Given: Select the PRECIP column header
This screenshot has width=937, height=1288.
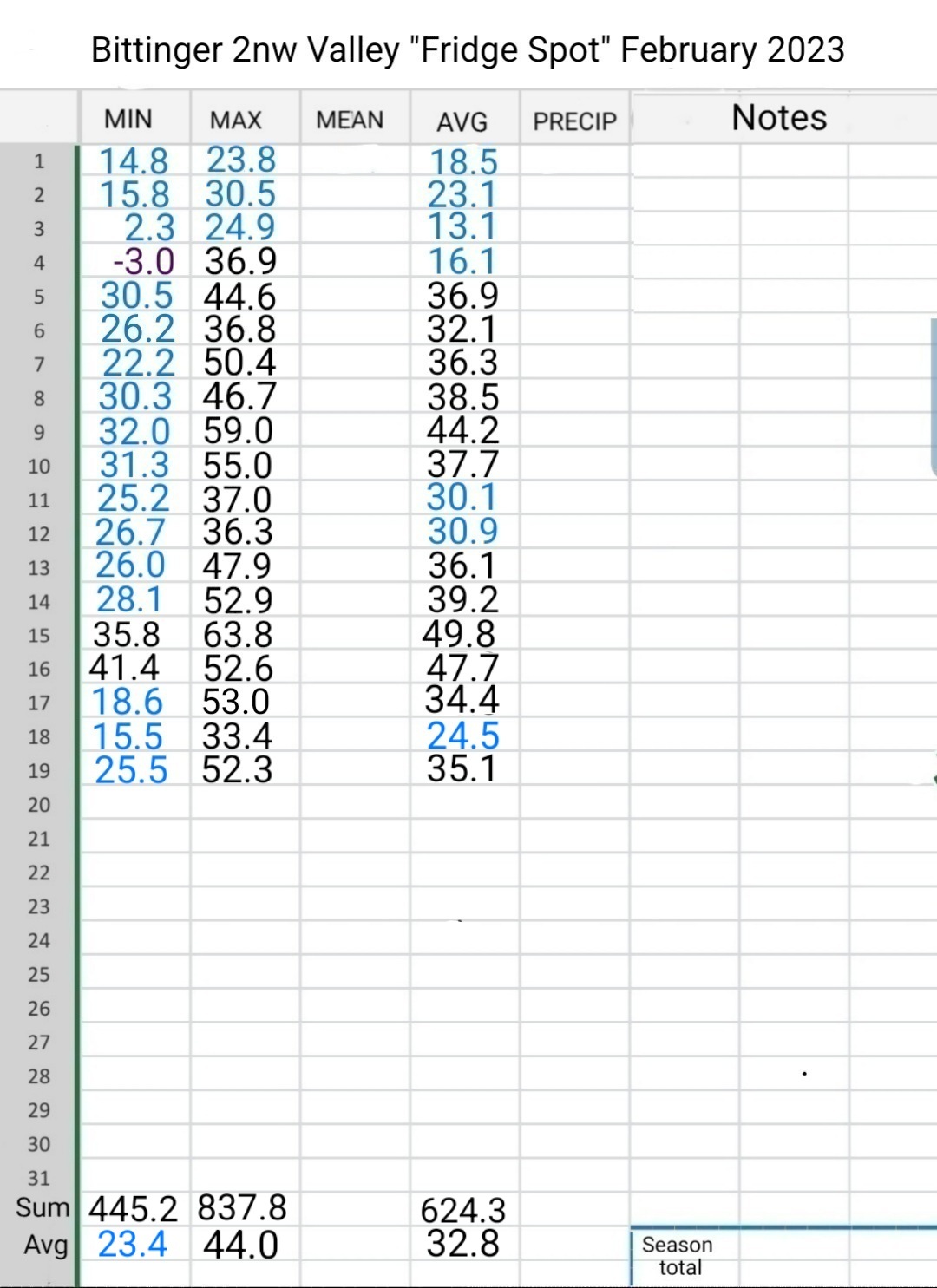Looking at the screenshot, I should point(574,121).
